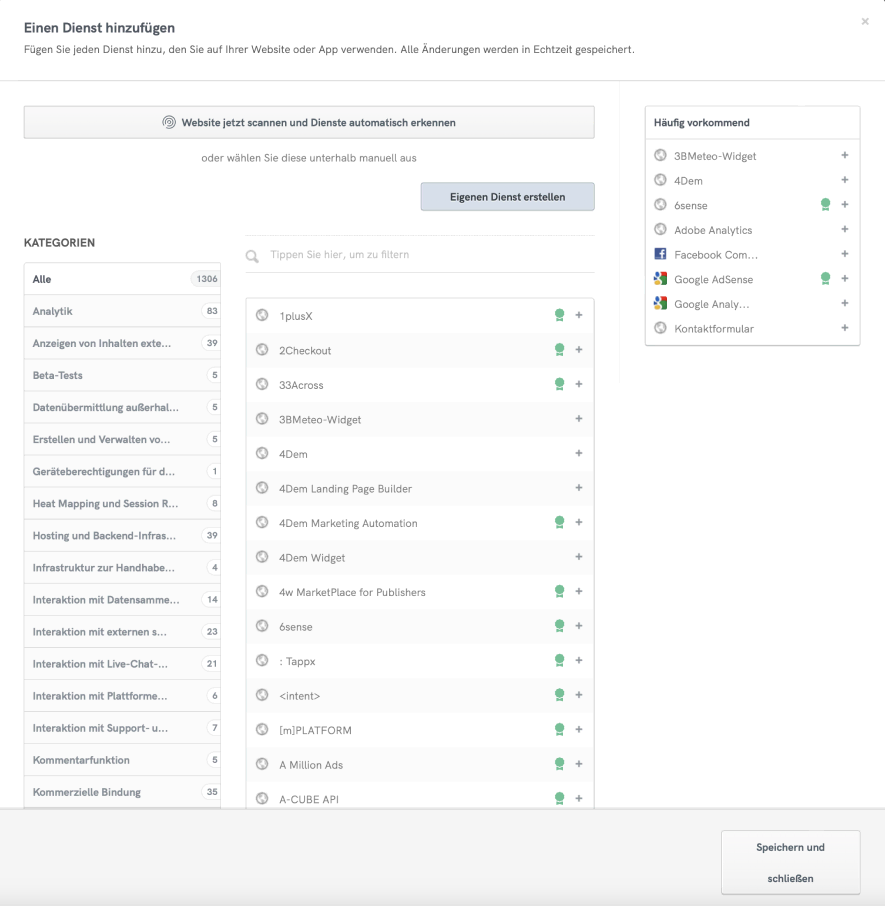
Task: Click Website jetzt scannen button
Action: (309, 123)
